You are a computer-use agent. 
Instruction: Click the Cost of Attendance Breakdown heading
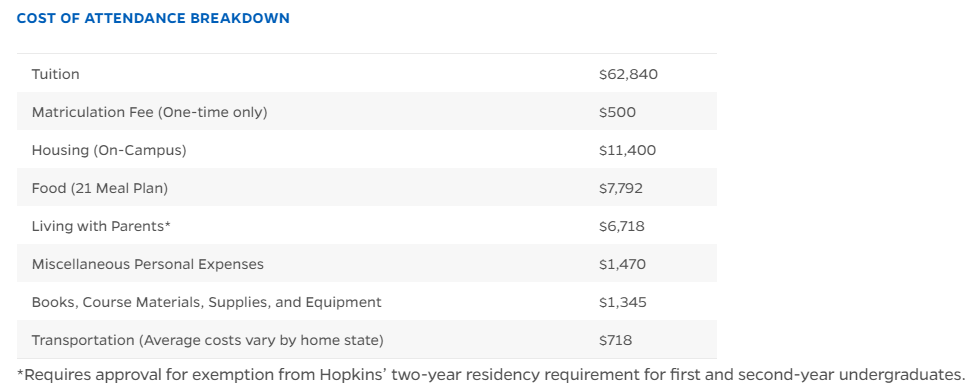coord(153,19)
